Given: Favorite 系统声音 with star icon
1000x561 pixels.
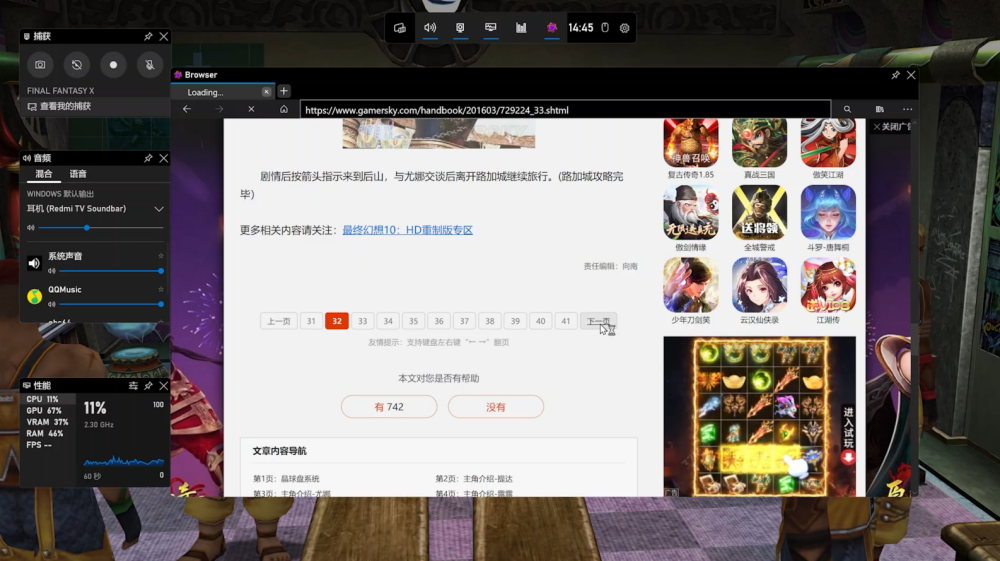Looking at the screenshot, I should [161, 256].
